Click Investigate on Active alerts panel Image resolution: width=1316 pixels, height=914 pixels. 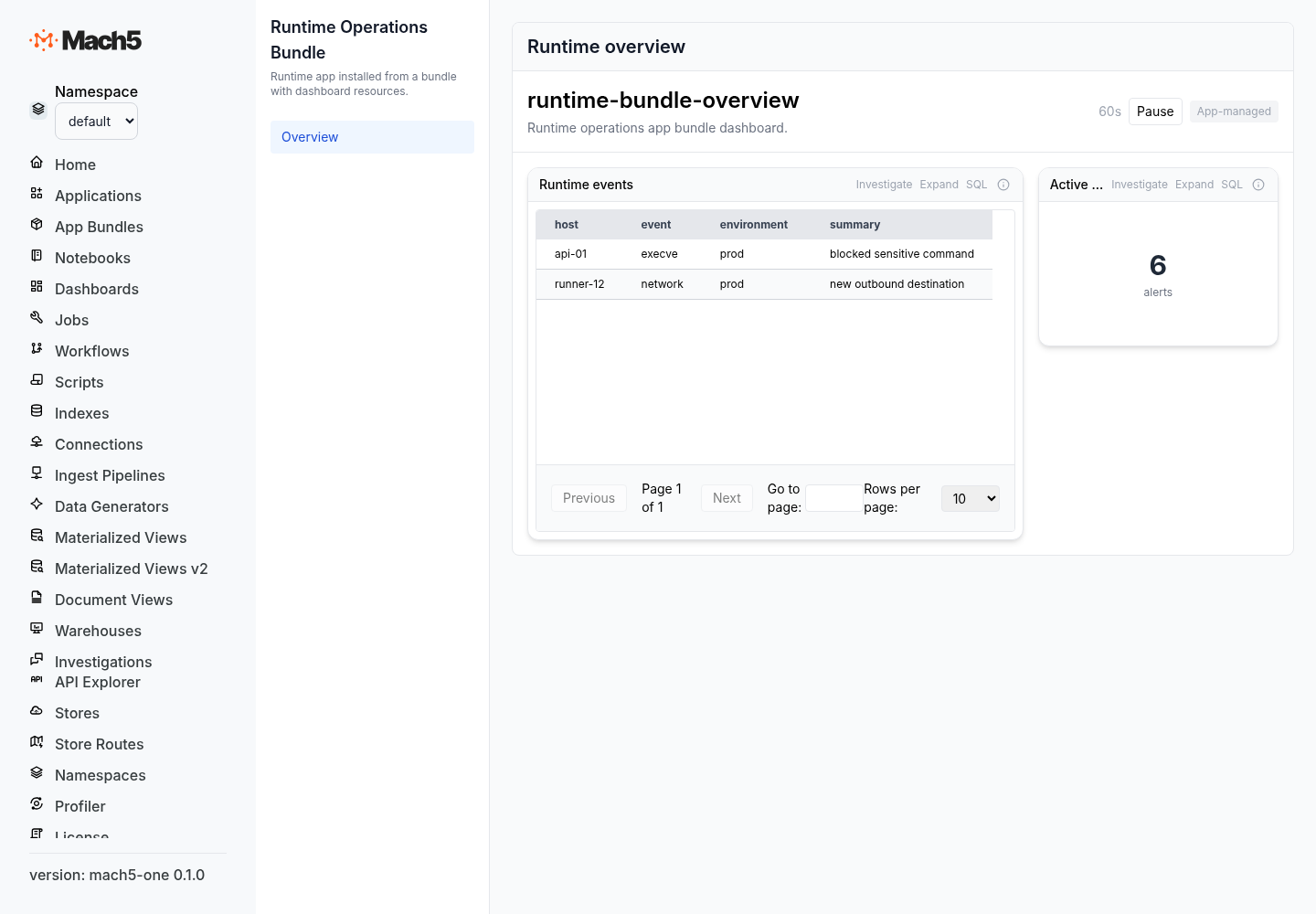1140,185
